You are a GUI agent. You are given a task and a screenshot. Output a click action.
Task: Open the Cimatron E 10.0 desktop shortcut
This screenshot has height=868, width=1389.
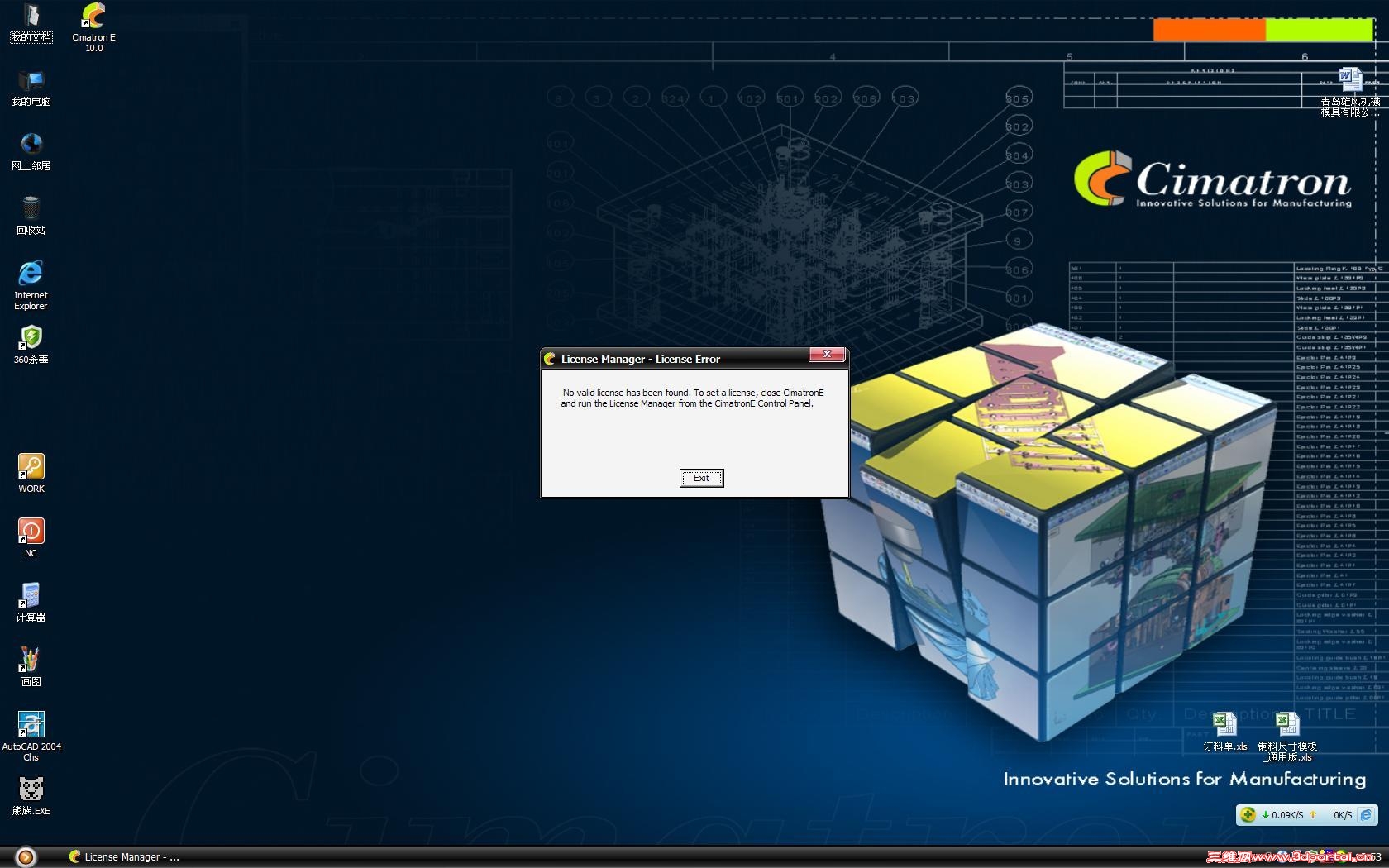(93, 26)
